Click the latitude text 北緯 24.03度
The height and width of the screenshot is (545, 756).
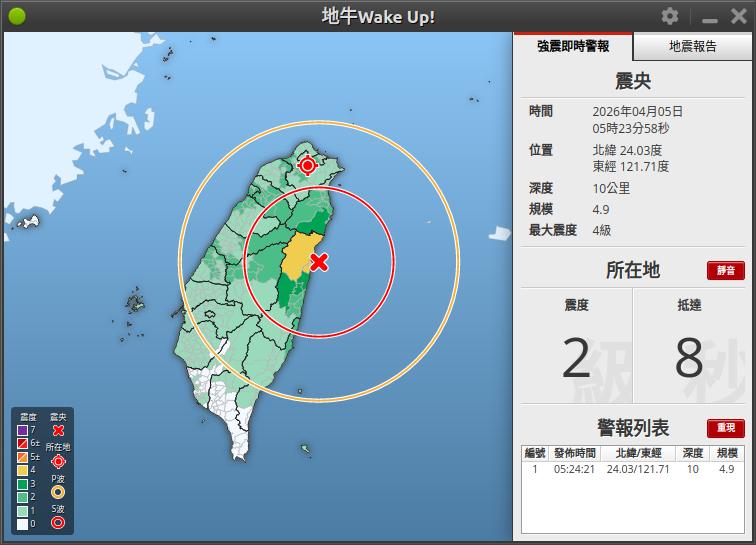pos(627,150)
